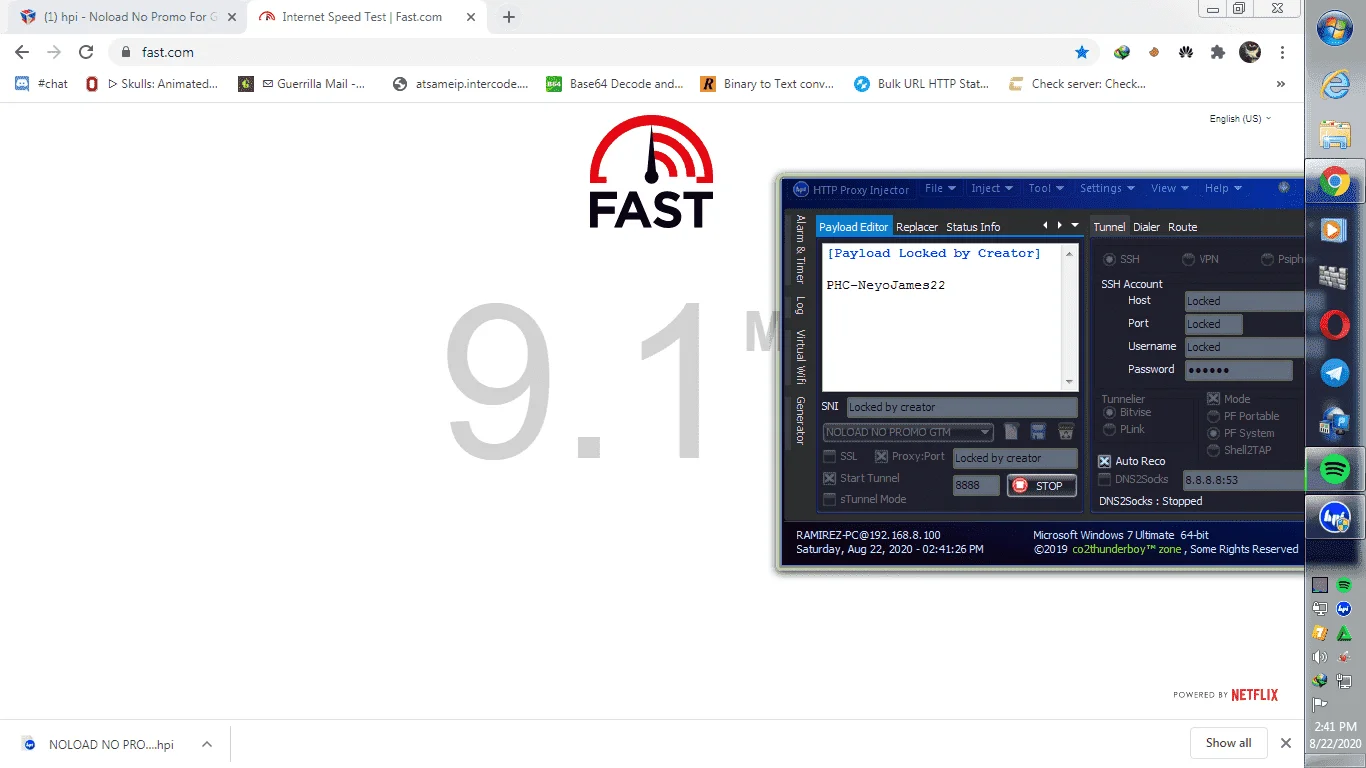Screen dimensions: 1366x768
Task: Open the Chrome three-dot menu
Action: pos(1282,52)
